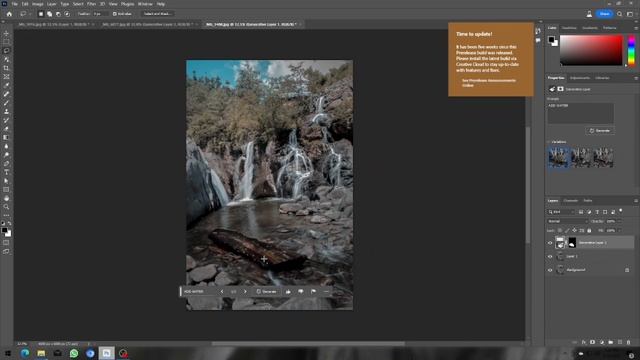The image size is (640, 360).
Task: Select the Clone Stamp tool
Action: [x=6, y=111]
